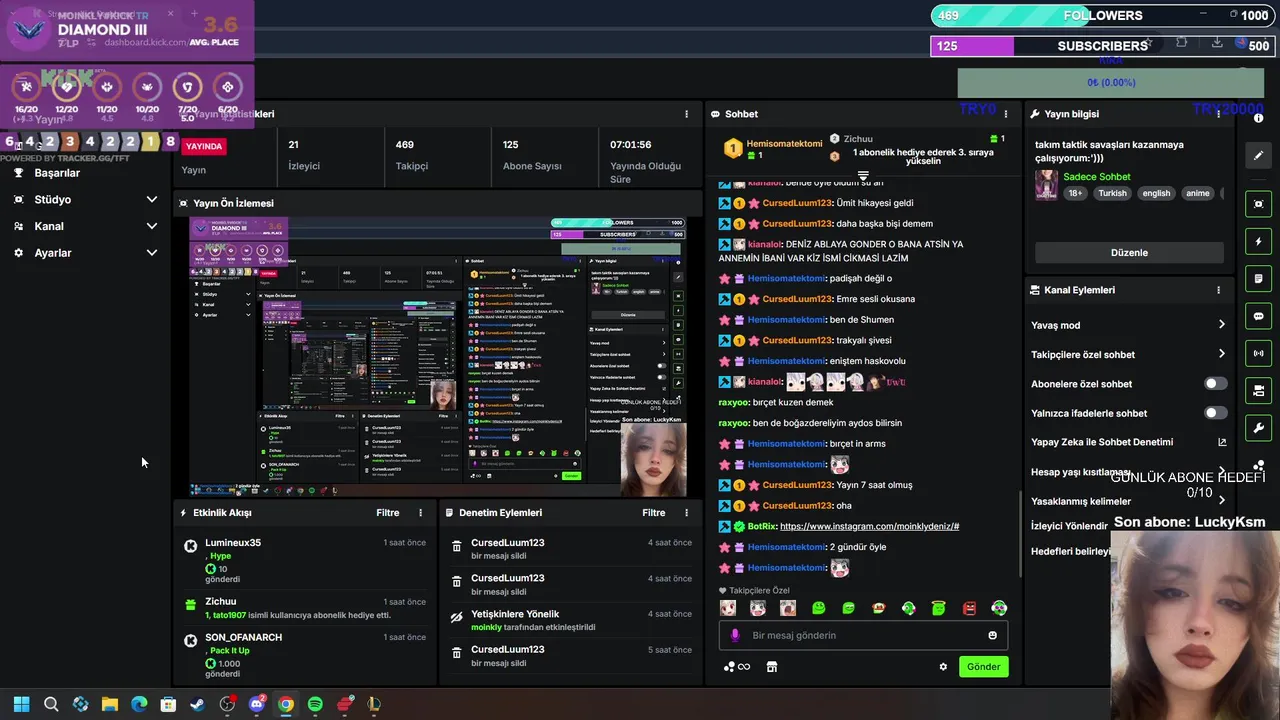Click the Sadece Sohbet category link
Viewport: 1280px width, 720px height.
pos(1096,177)
